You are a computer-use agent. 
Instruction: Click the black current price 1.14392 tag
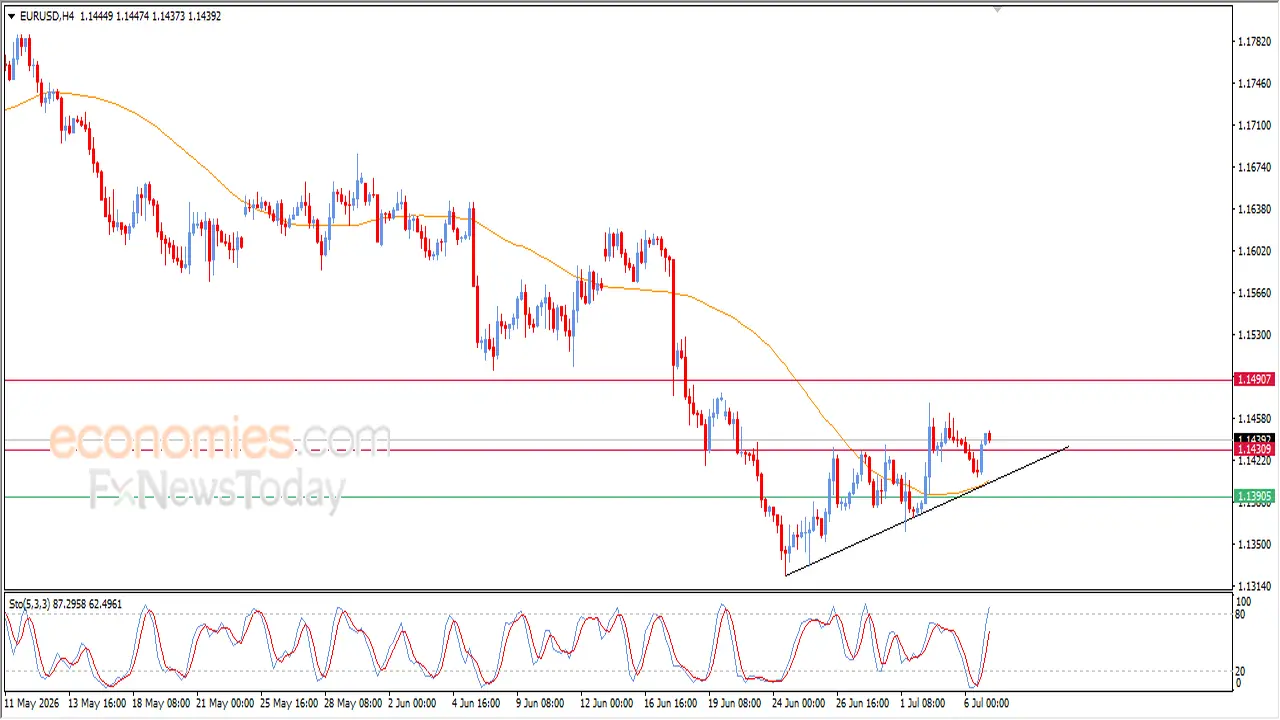coord(1254,439)
